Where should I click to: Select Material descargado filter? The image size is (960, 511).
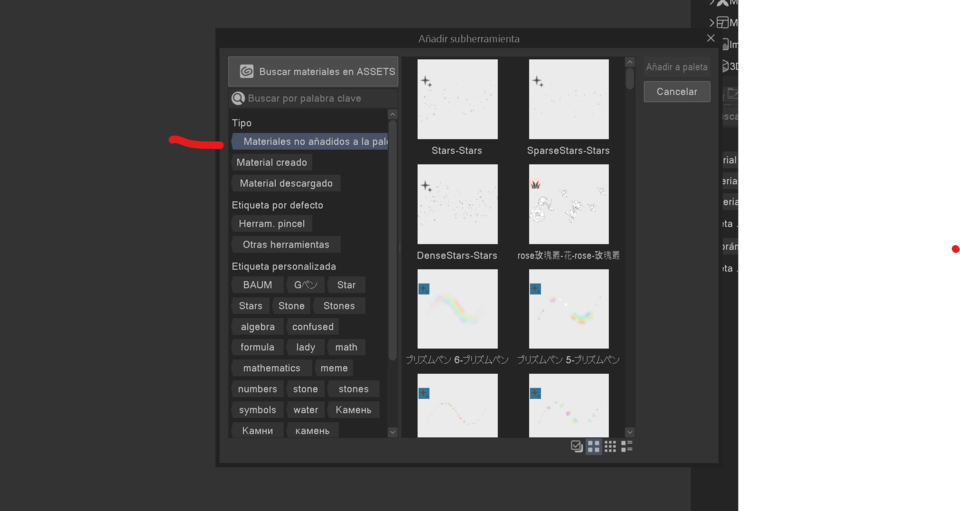286,183
